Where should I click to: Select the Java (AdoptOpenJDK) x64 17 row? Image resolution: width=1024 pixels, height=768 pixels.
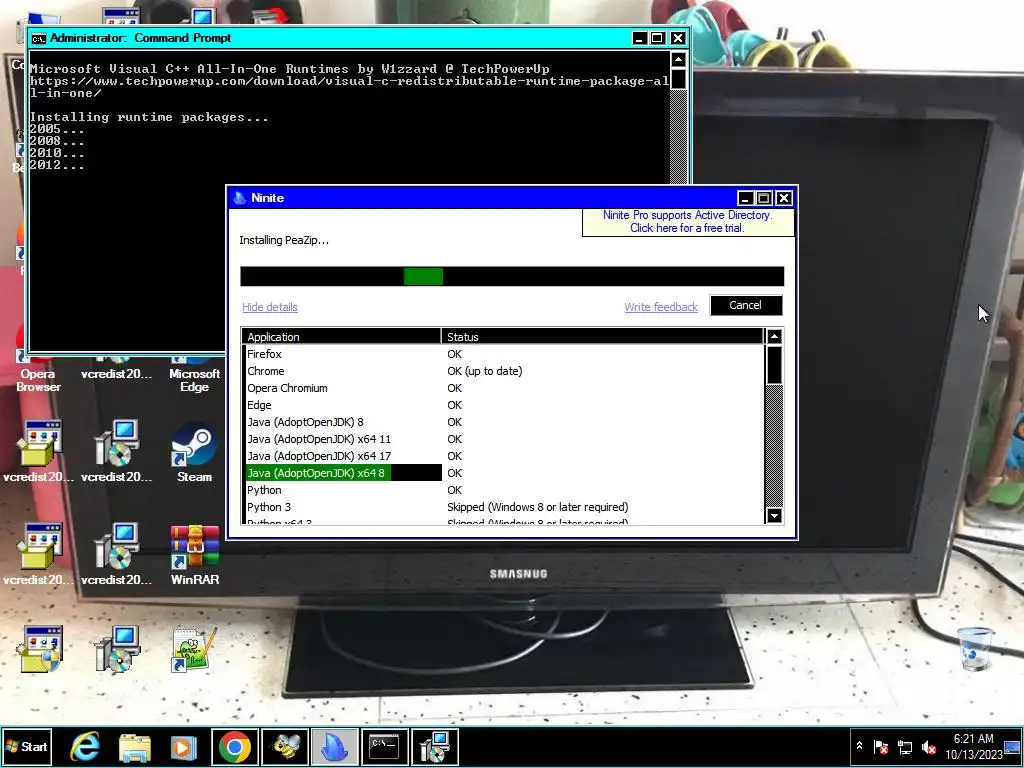pyautogui.click(x=503, y=456)
